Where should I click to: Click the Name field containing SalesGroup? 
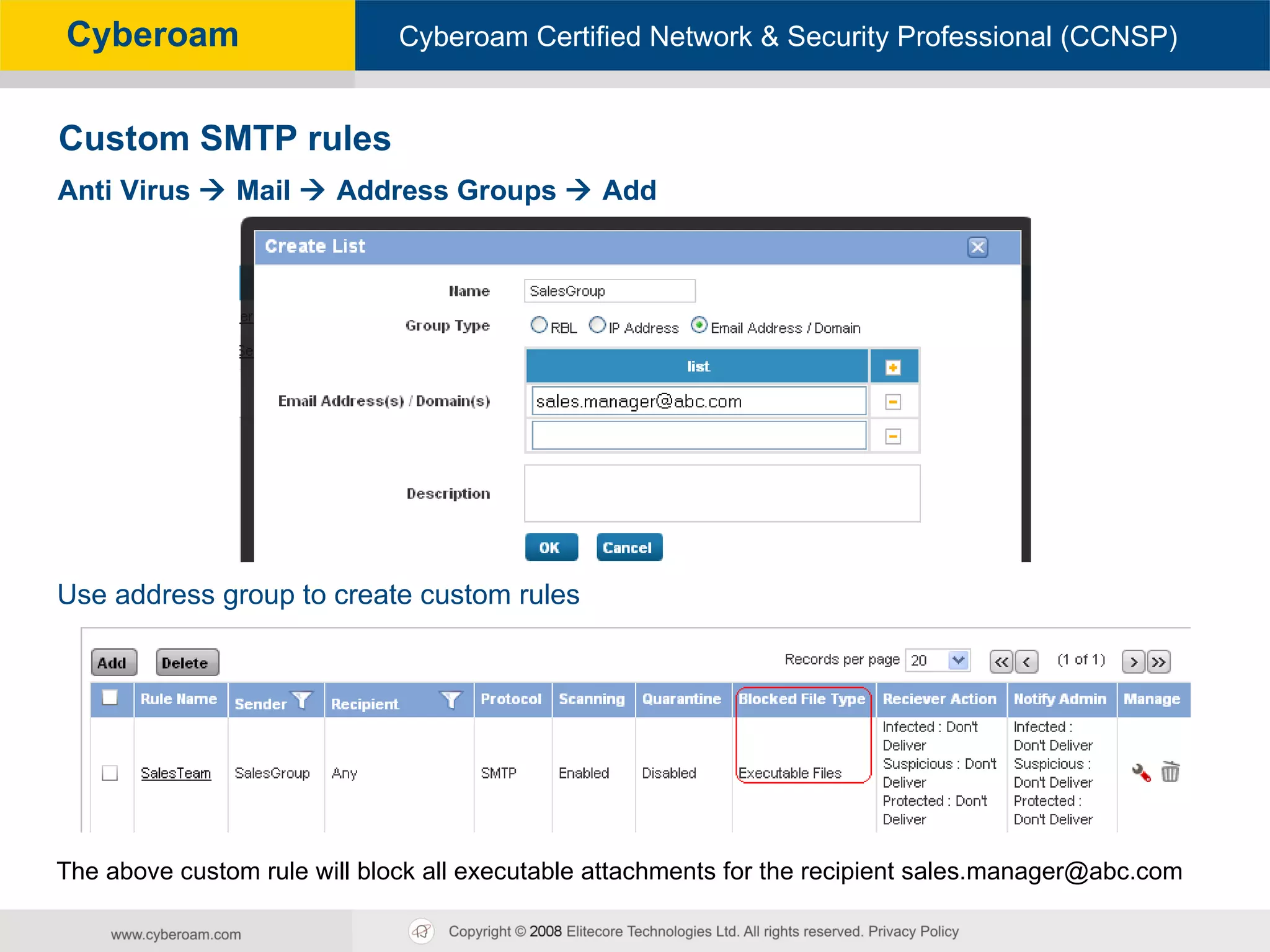[610, 291]
